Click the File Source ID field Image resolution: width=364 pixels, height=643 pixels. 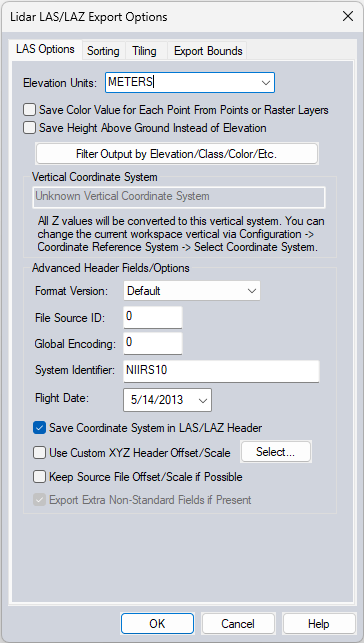coord(153,317)
